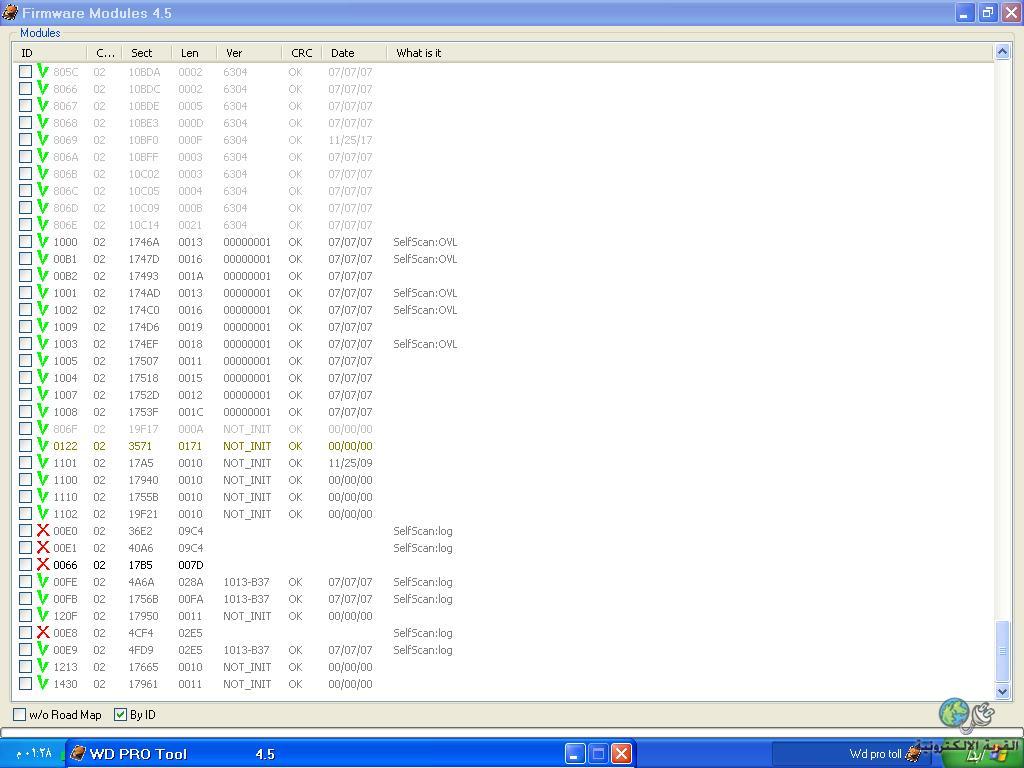Check the row checkbox for module 806F
This screenshot has width=1024, height=768.
(25, 428)
